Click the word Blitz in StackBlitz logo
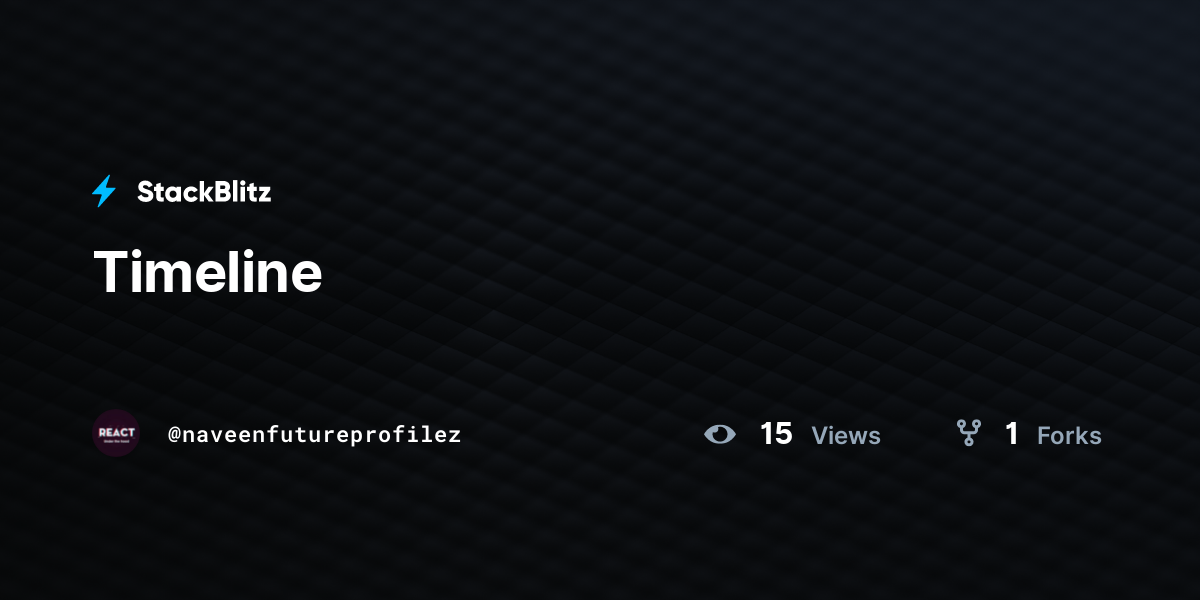Image resolution: width=1200 pixels, height=600 pixels. (x=238, y=192)
